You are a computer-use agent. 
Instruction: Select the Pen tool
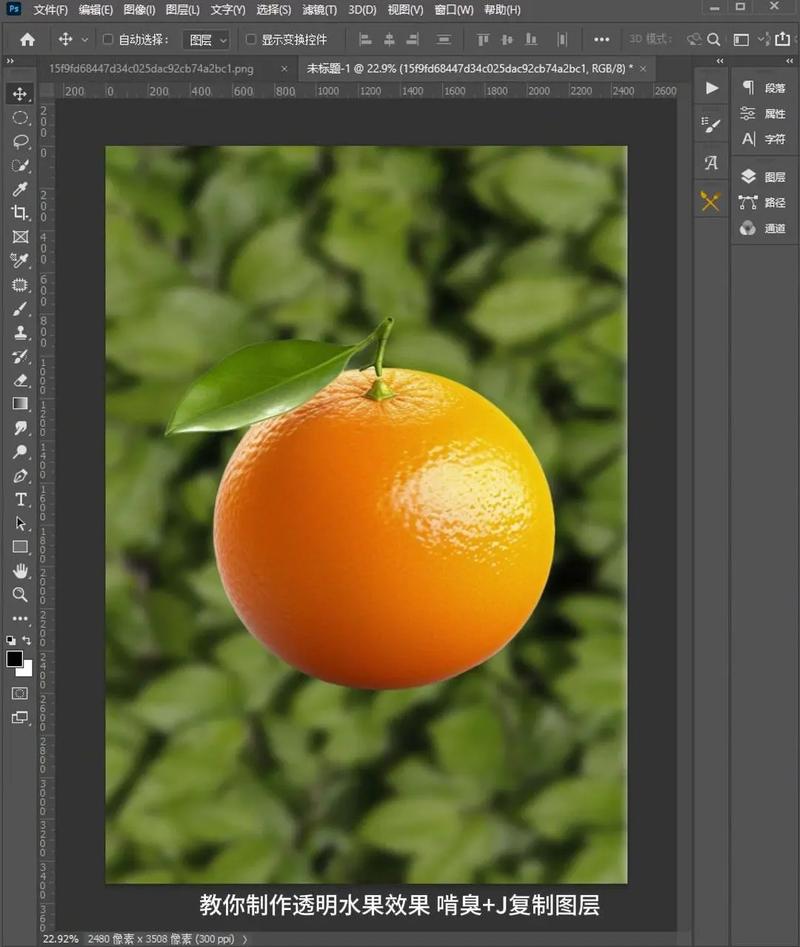click(x=19, y=476)
